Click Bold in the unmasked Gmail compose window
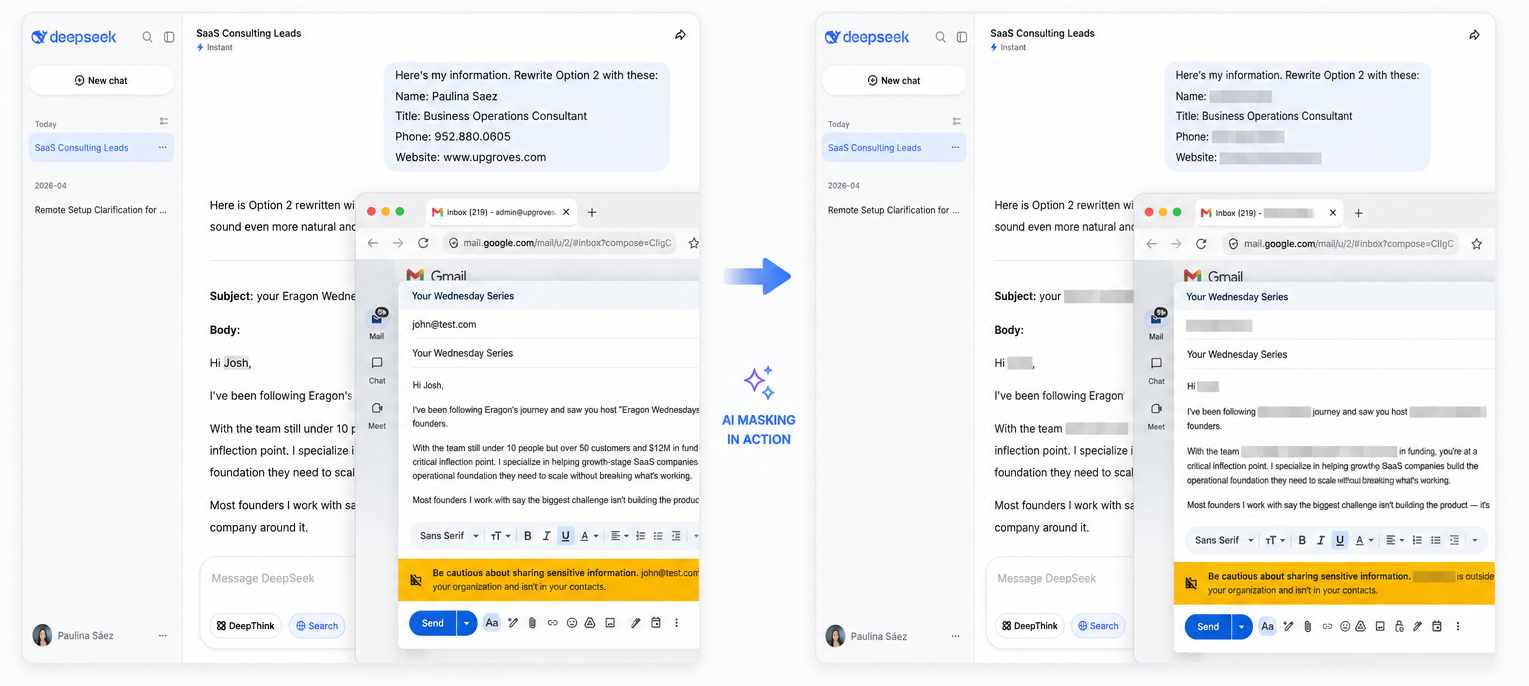 [527, 536]
